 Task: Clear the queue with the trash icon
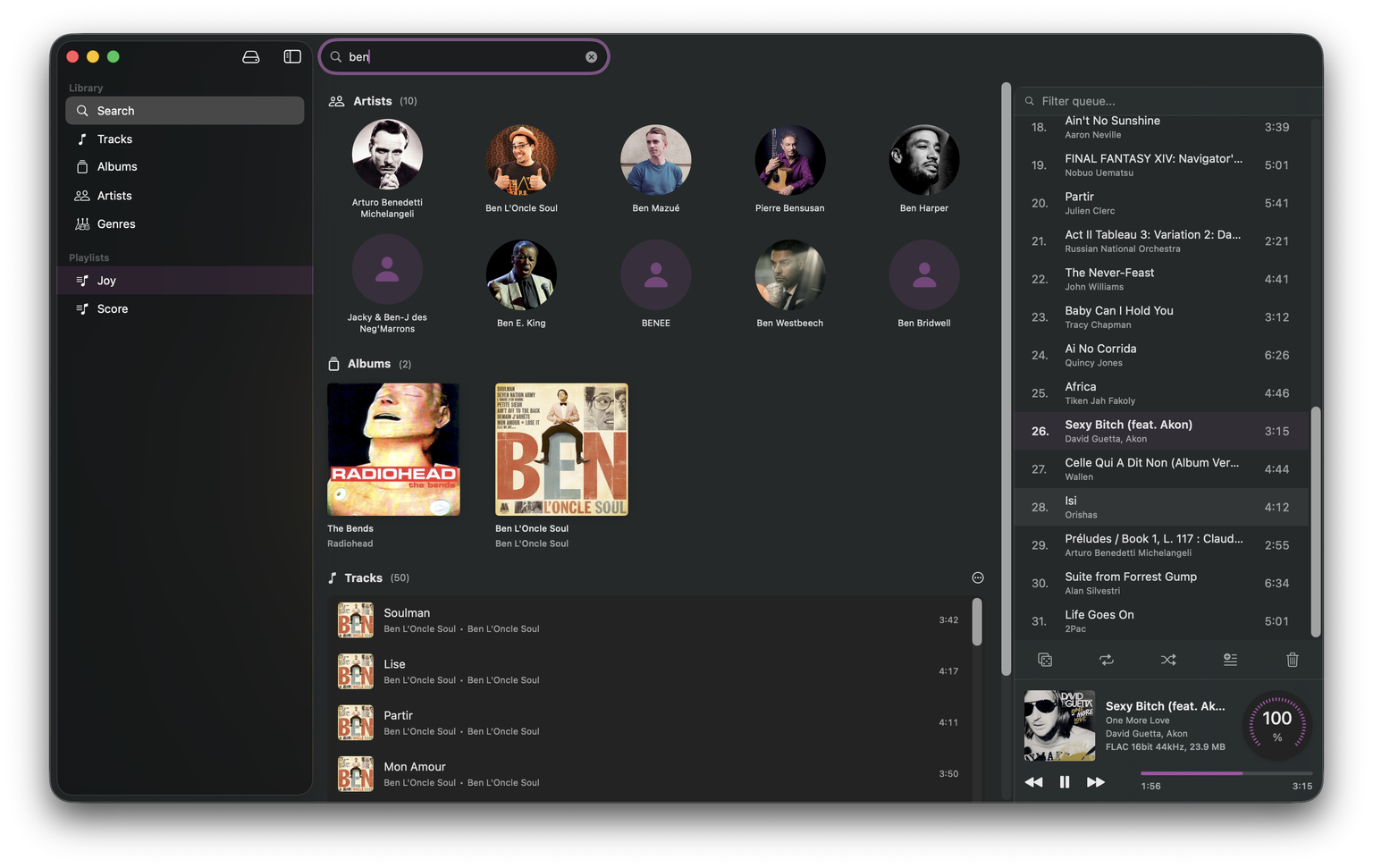click(1292, 660)
